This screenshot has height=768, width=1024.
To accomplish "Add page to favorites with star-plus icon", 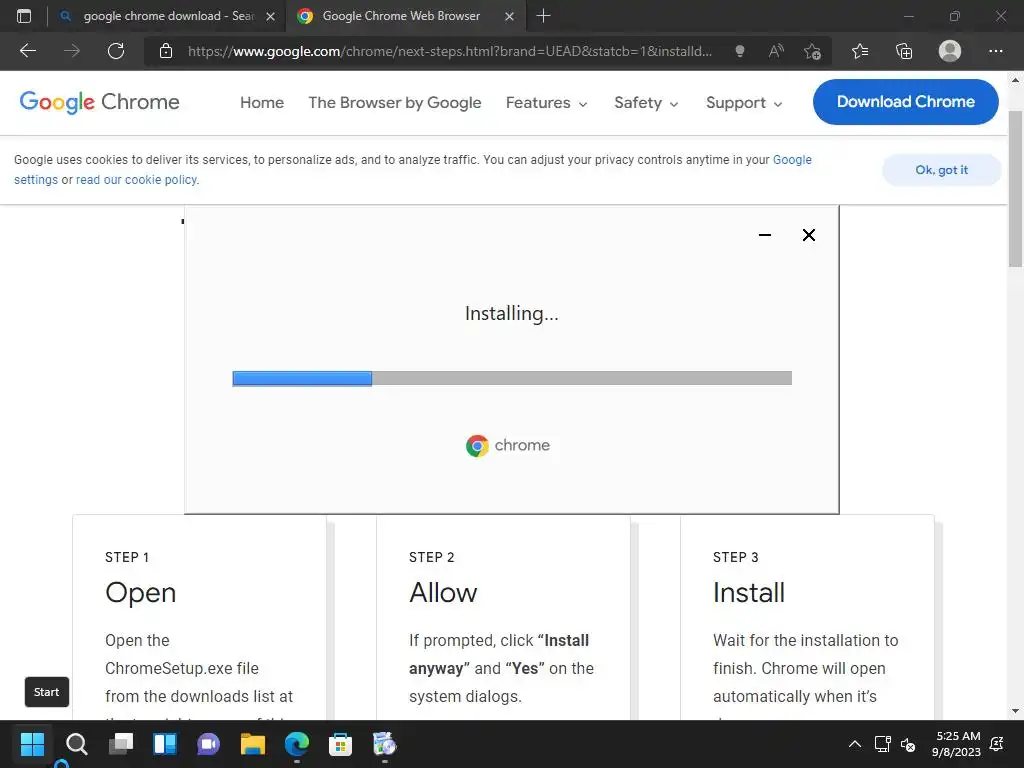I will [x=812, y=51].
